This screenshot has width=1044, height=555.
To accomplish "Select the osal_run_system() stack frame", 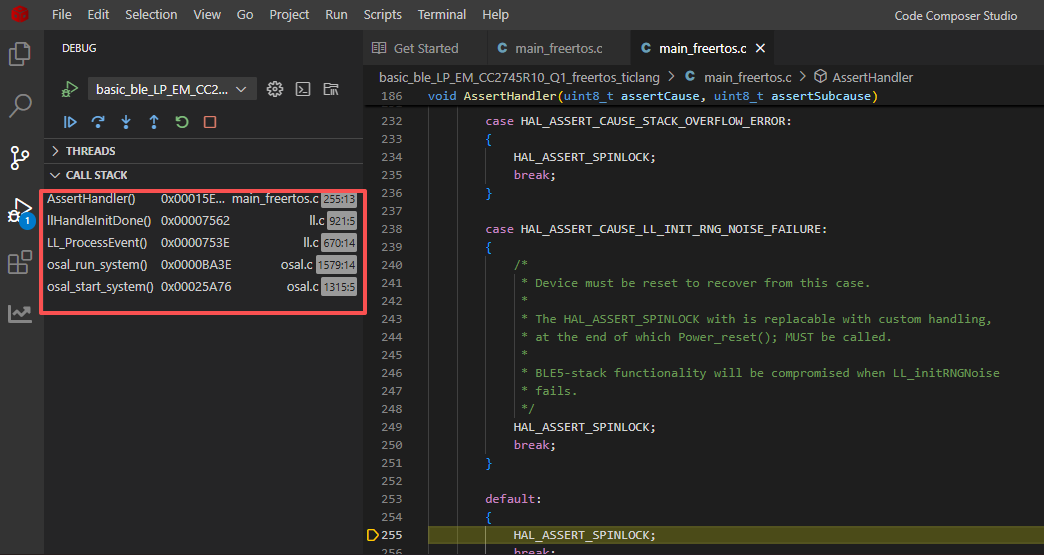I will pyautogui.click(x=97, y=265).
